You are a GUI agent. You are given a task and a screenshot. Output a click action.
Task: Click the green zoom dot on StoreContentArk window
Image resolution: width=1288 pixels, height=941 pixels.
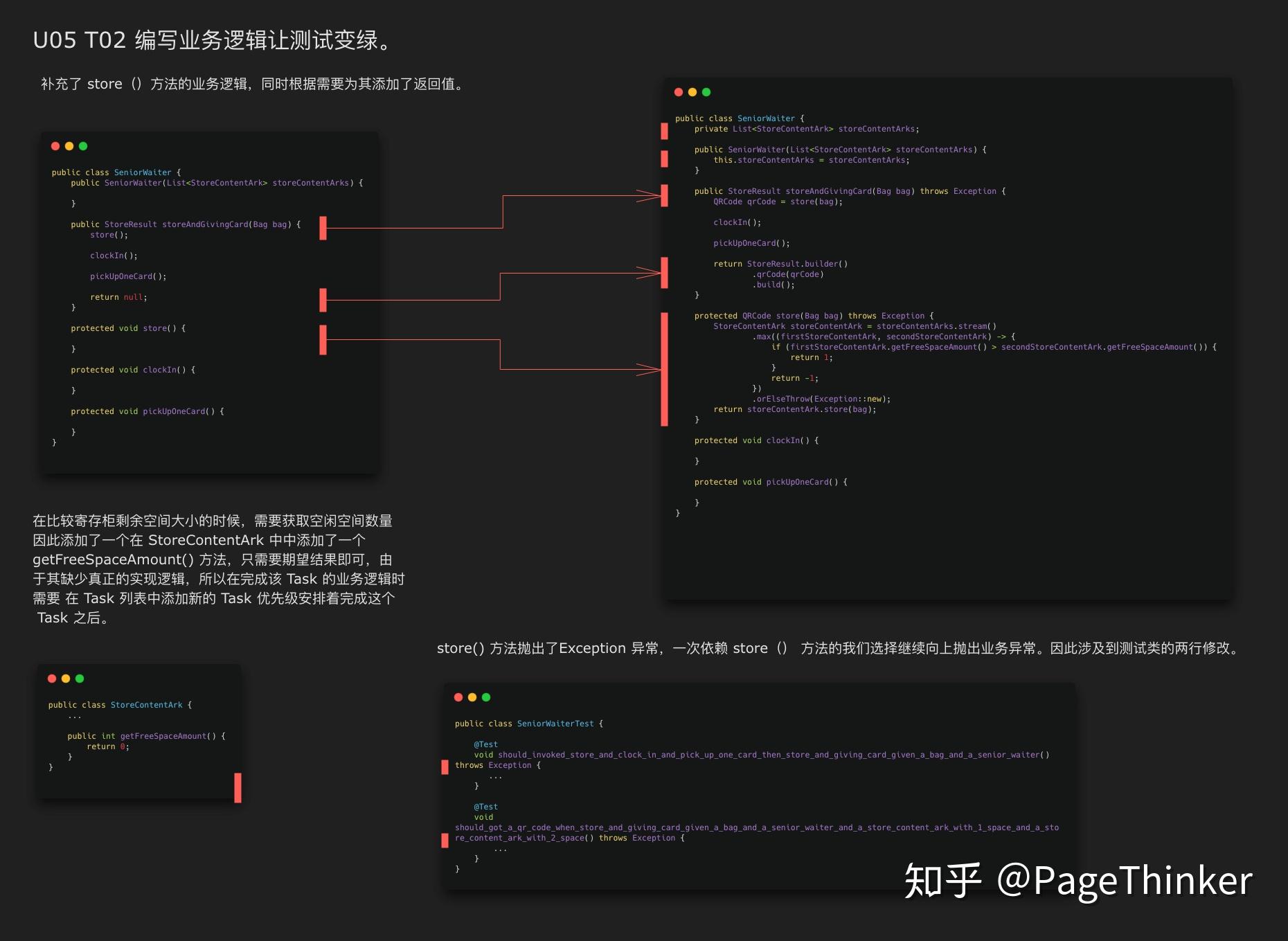coord(80,679)
